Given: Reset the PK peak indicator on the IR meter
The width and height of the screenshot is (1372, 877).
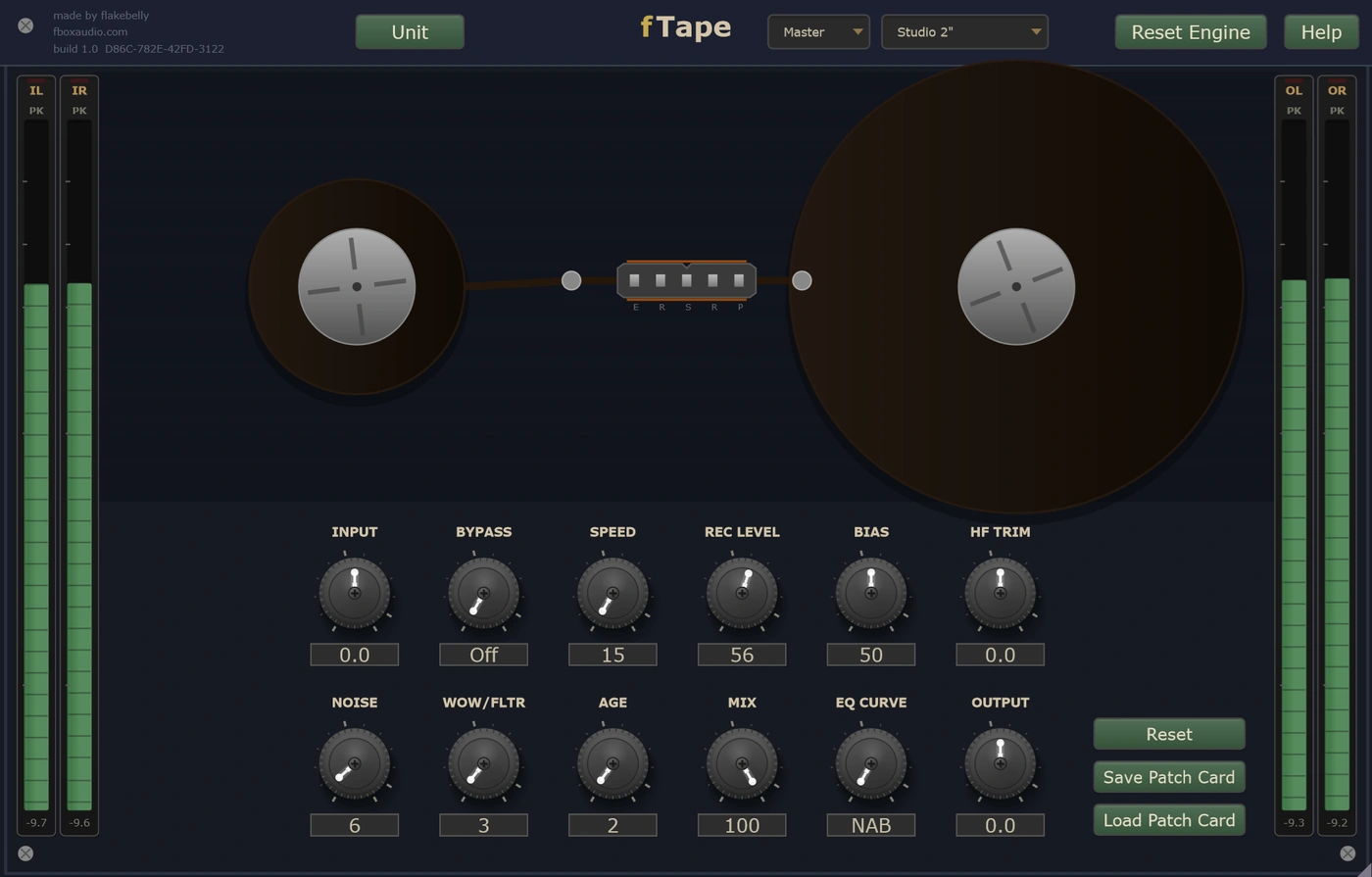Looking at the screenshot, I should [x=79, y=111].
